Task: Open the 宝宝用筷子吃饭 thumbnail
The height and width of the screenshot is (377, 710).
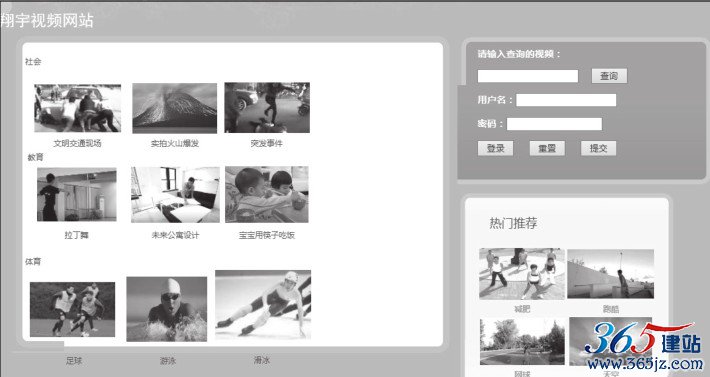Action: pos(267,195)
